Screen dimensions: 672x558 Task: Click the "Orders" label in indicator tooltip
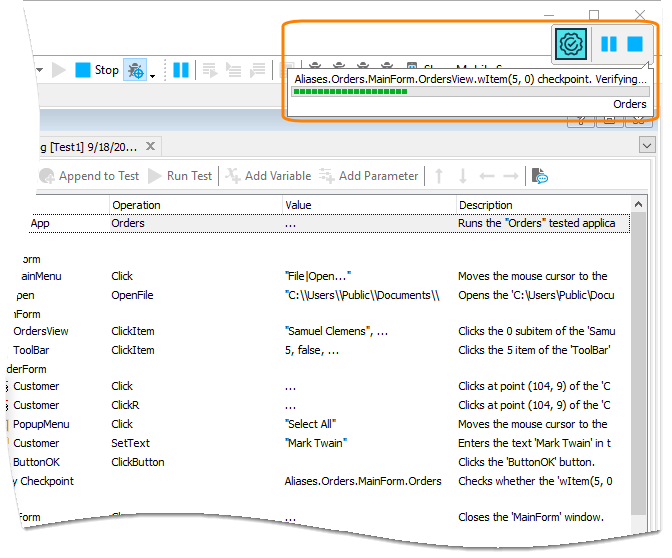[x=630, y=104]
